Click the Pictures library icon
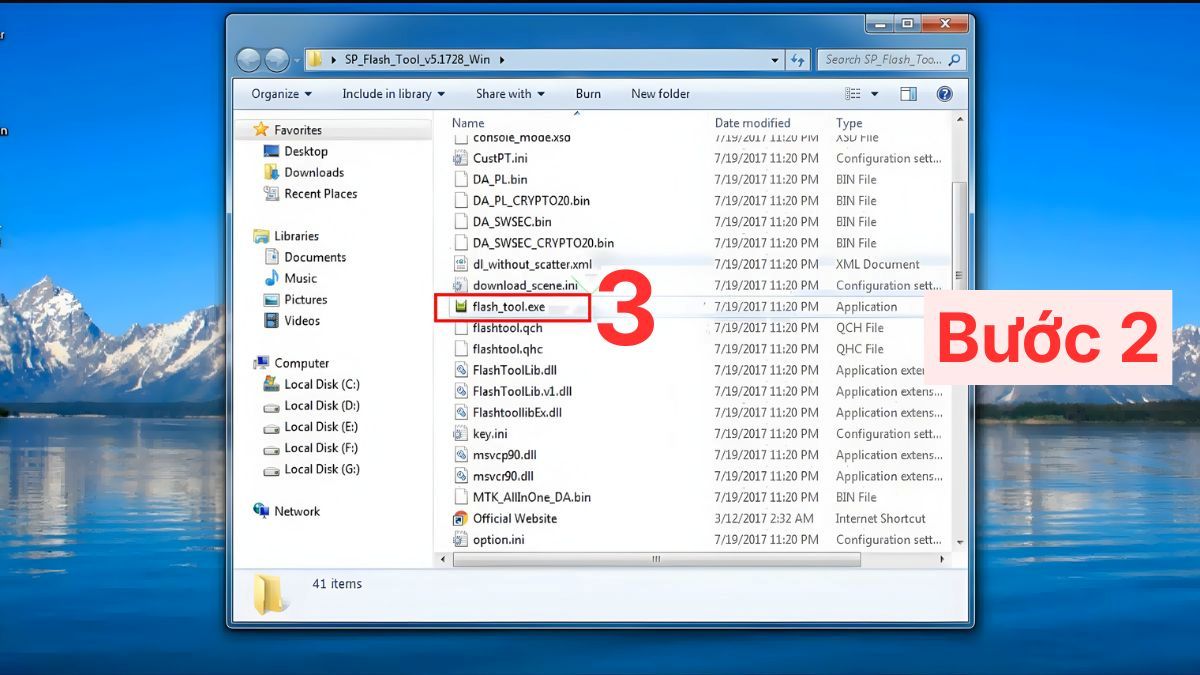 [271, 300]
